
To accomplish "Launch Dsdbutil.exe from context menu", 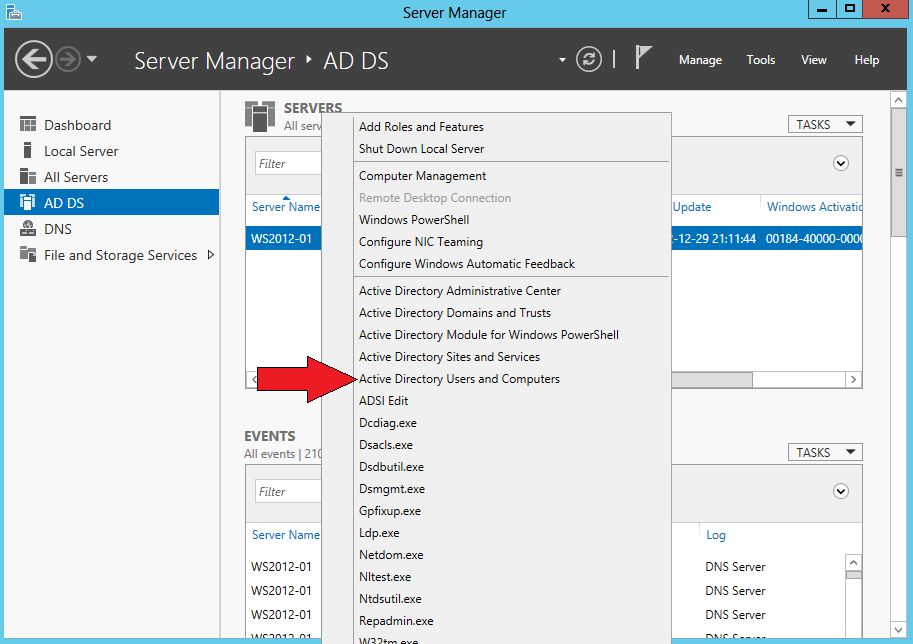I will tap(391, 467).
